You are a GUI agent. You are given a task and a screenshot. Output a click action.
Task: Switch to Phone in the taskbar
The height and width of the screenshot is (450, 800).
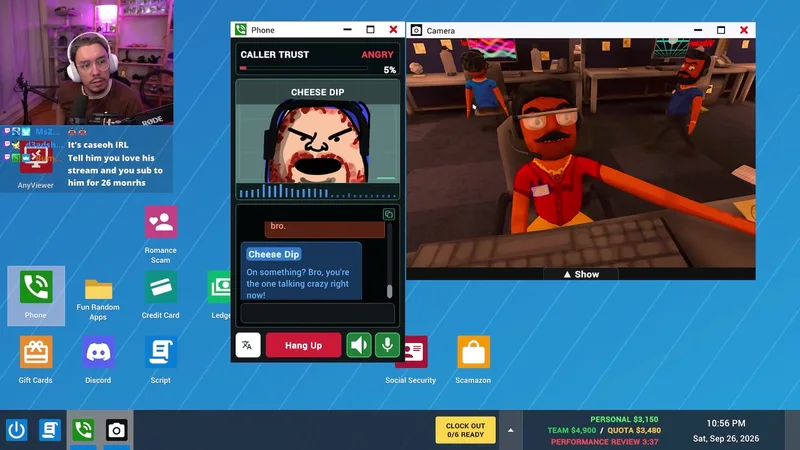pyautogui.click(x=83, y=430)
